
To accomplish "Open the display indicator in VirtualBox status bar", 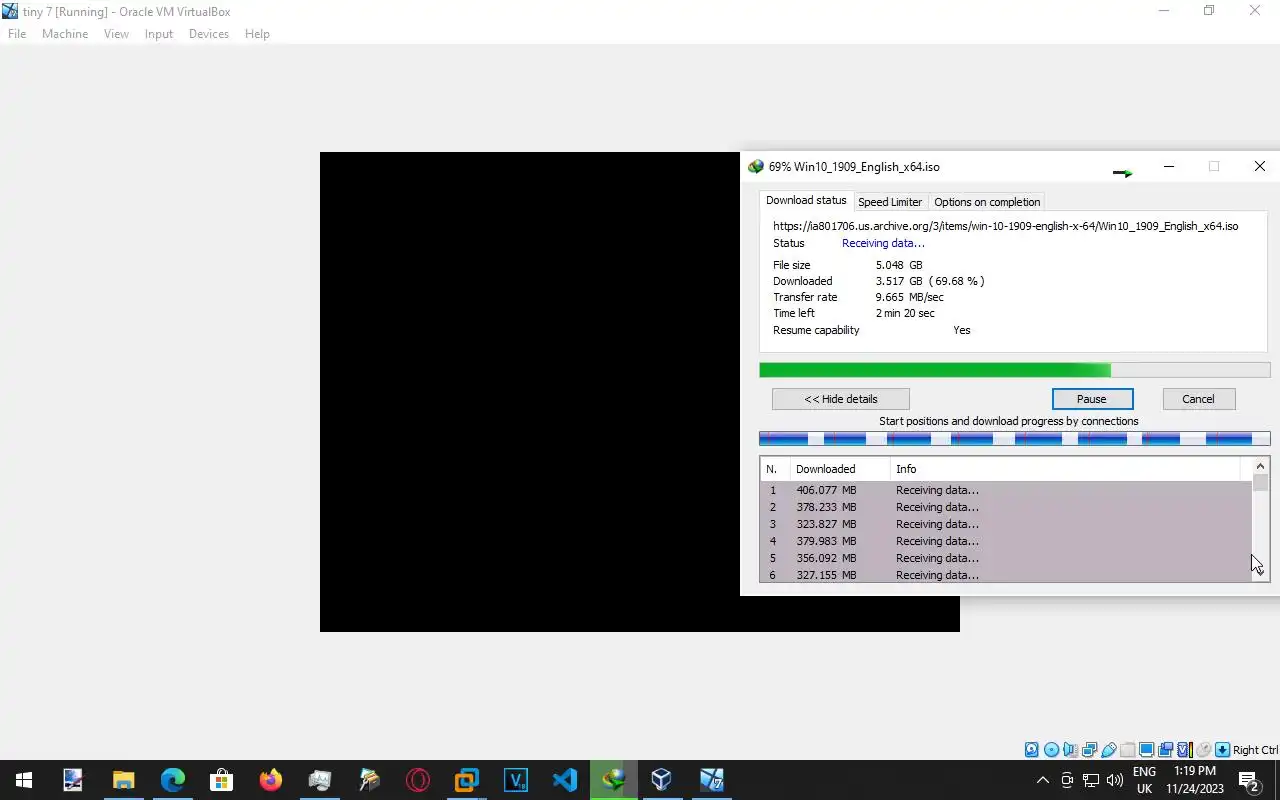I will pyautogui.click(x=1146, y=750).
